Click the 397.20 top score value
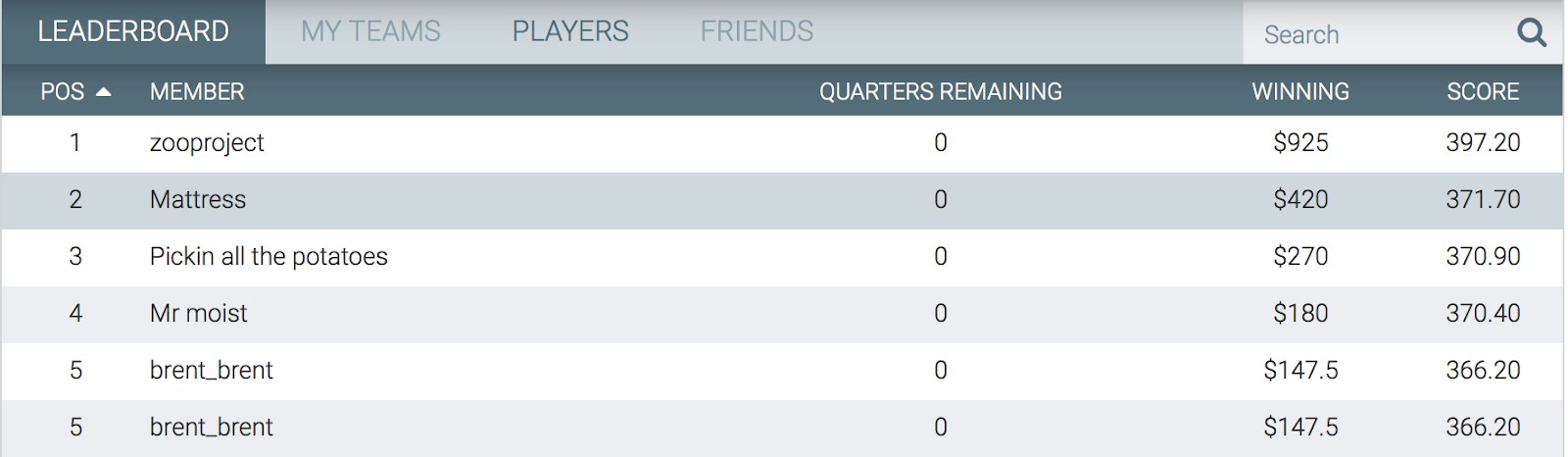The width and height of the screenshot is (1568, 457). tap(1483, 143)
